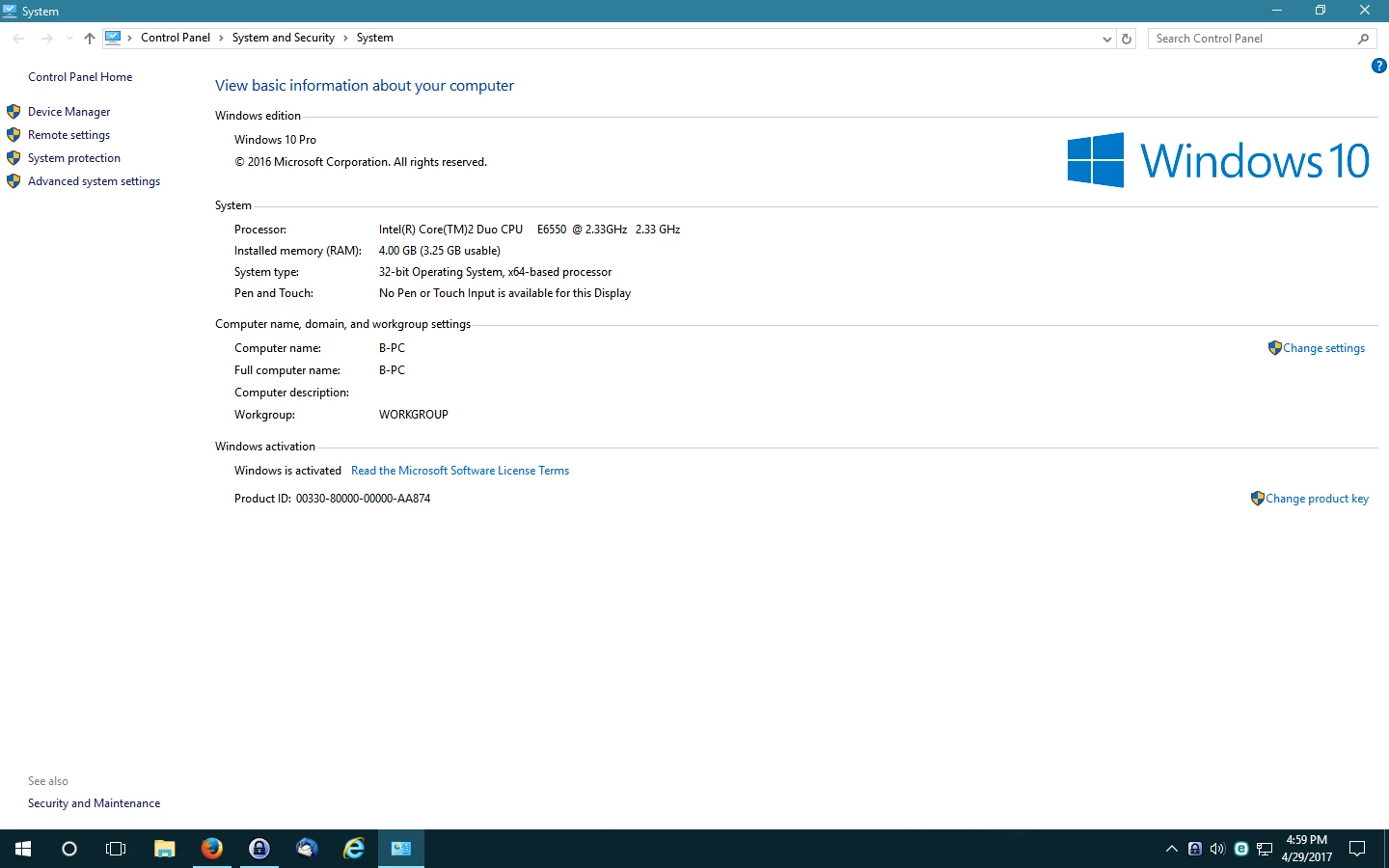This screenshot has height=868, width=1389.
Task: Click computer icon in address bar
Action: tap(113, 38)
